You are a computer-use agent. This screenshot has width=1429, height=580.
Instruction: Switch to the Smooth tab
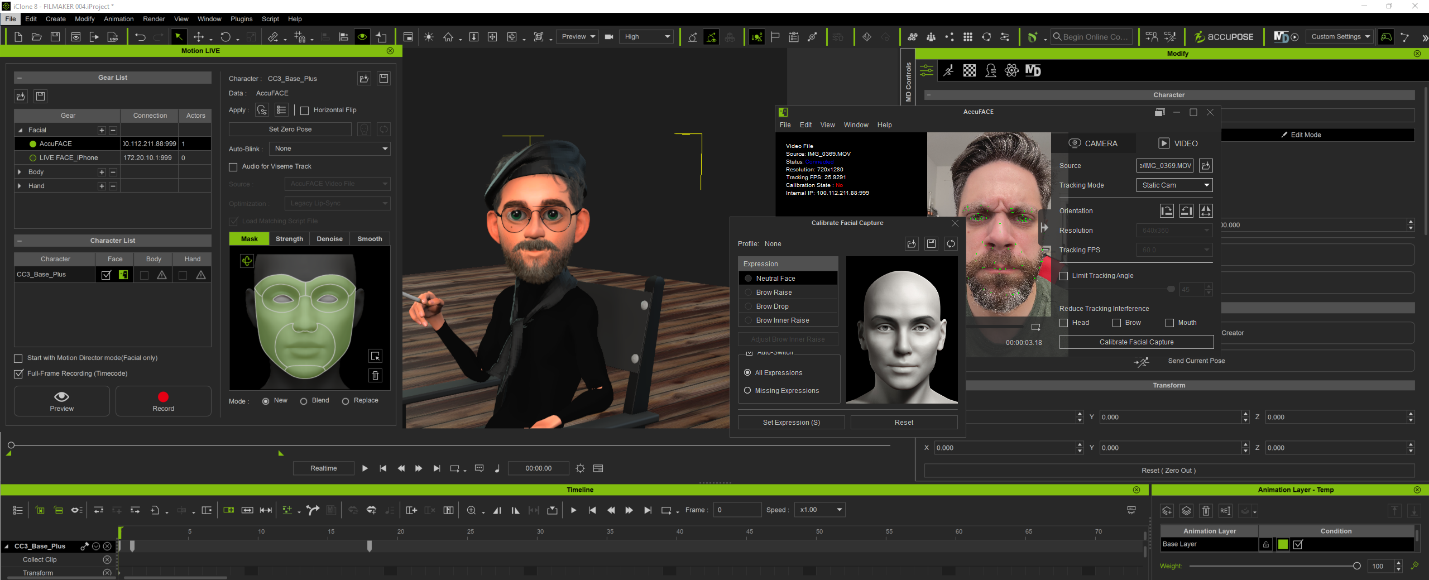click(369, 239)
